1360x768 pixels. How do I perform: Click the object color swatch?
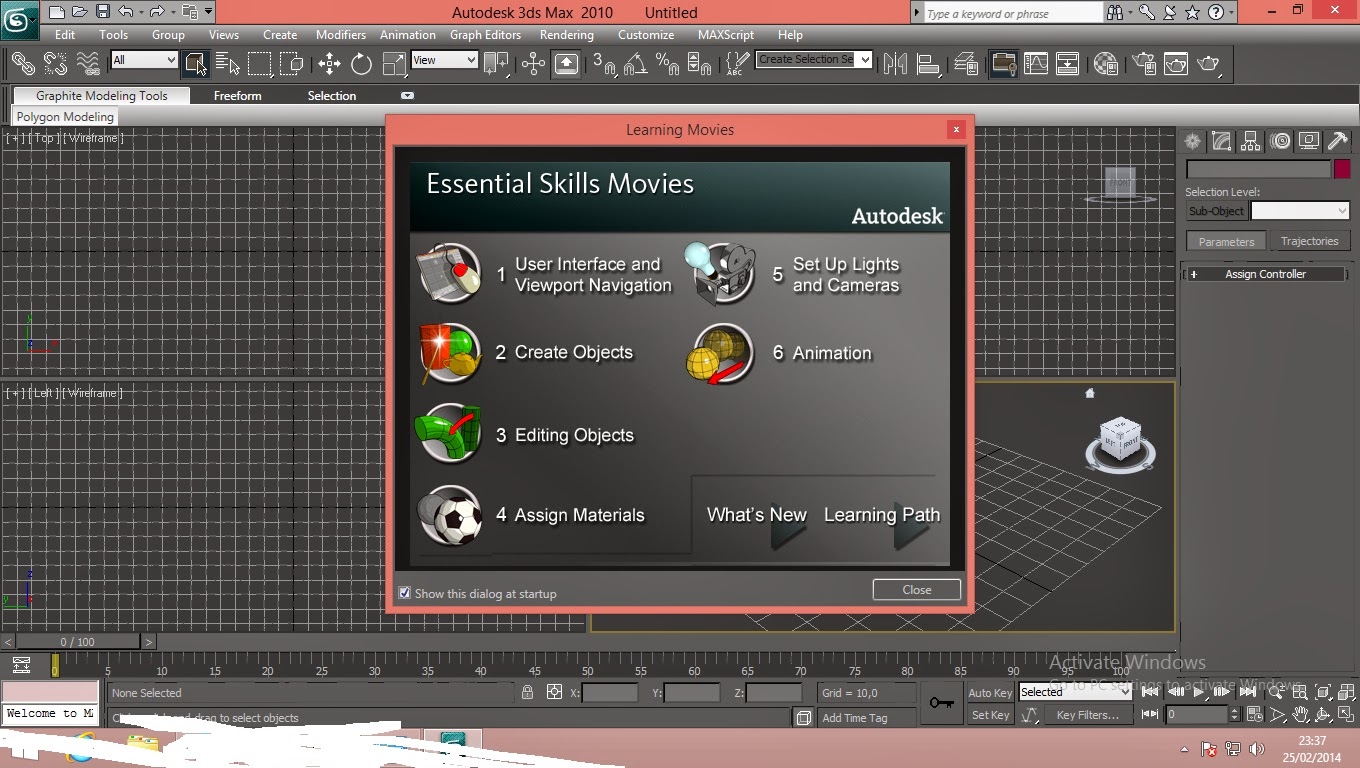click(1342, 169)
